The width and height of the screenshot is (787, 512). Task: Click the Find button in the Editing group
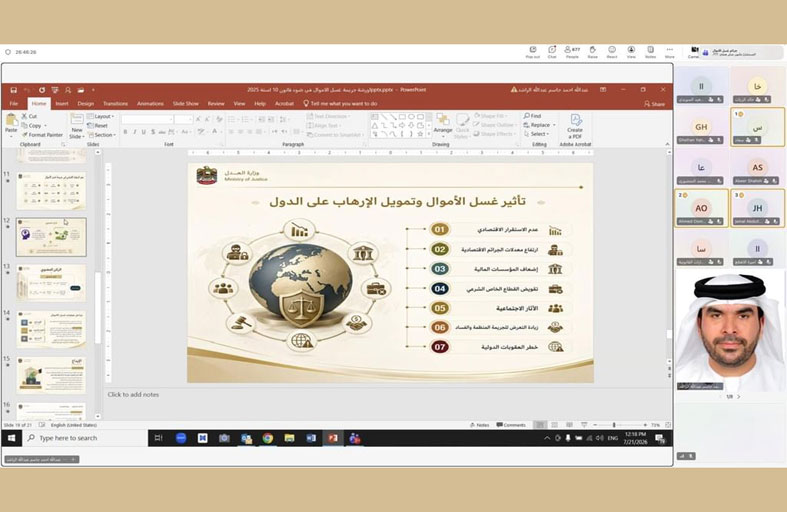point(533,116)
